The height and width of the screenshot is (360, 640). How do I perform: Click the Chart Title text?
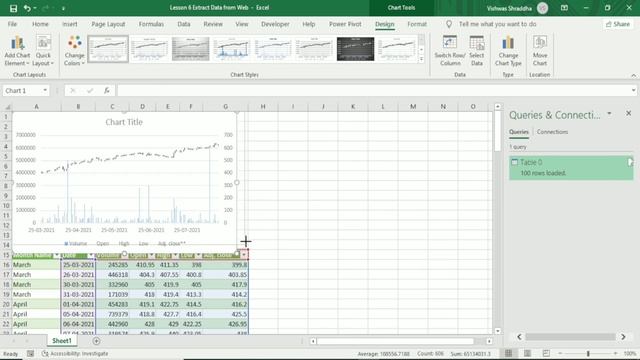pos(124,122)
